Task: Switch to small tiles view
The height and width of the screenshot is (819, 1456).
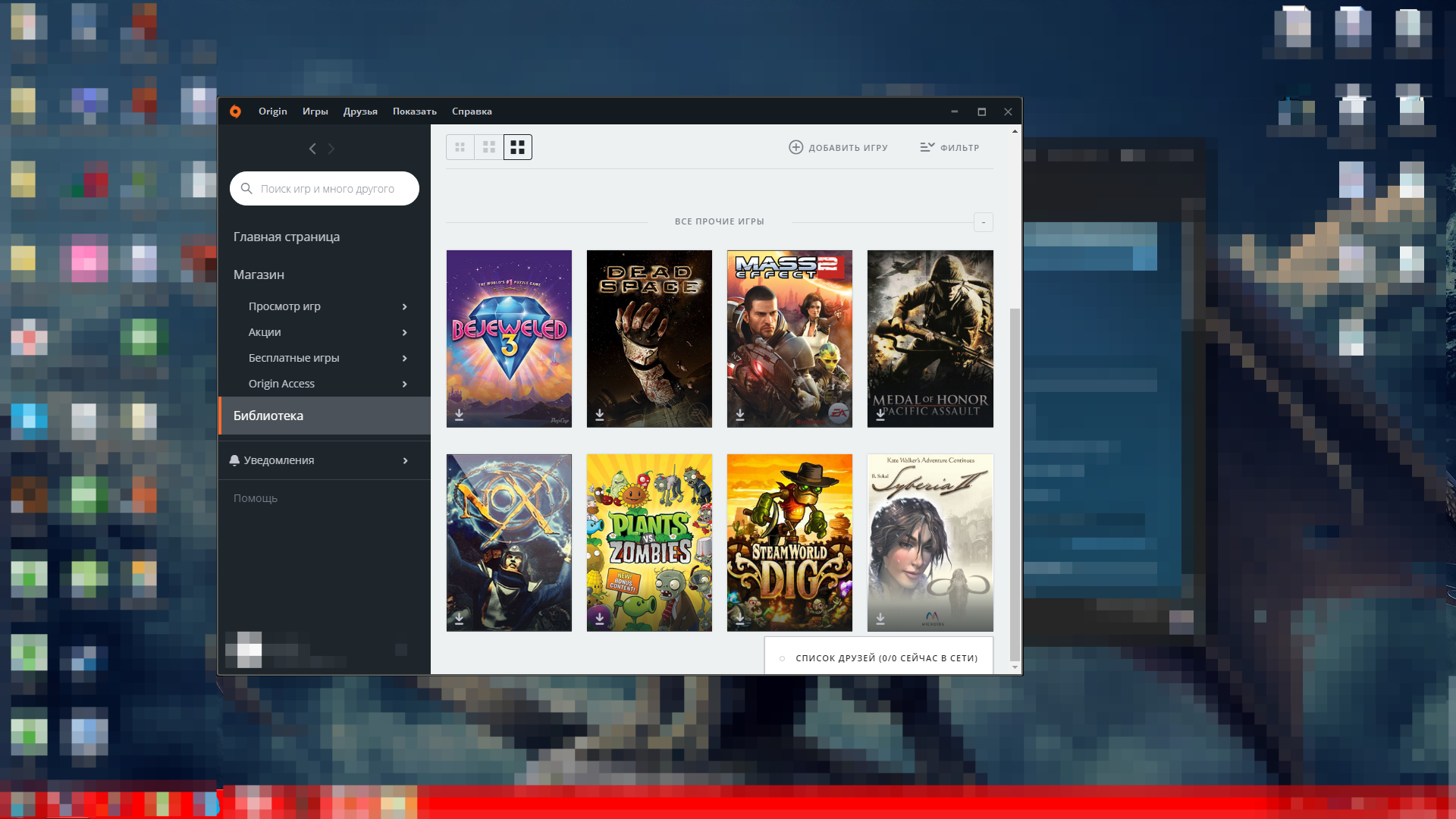Action: [x=460, y=147]
